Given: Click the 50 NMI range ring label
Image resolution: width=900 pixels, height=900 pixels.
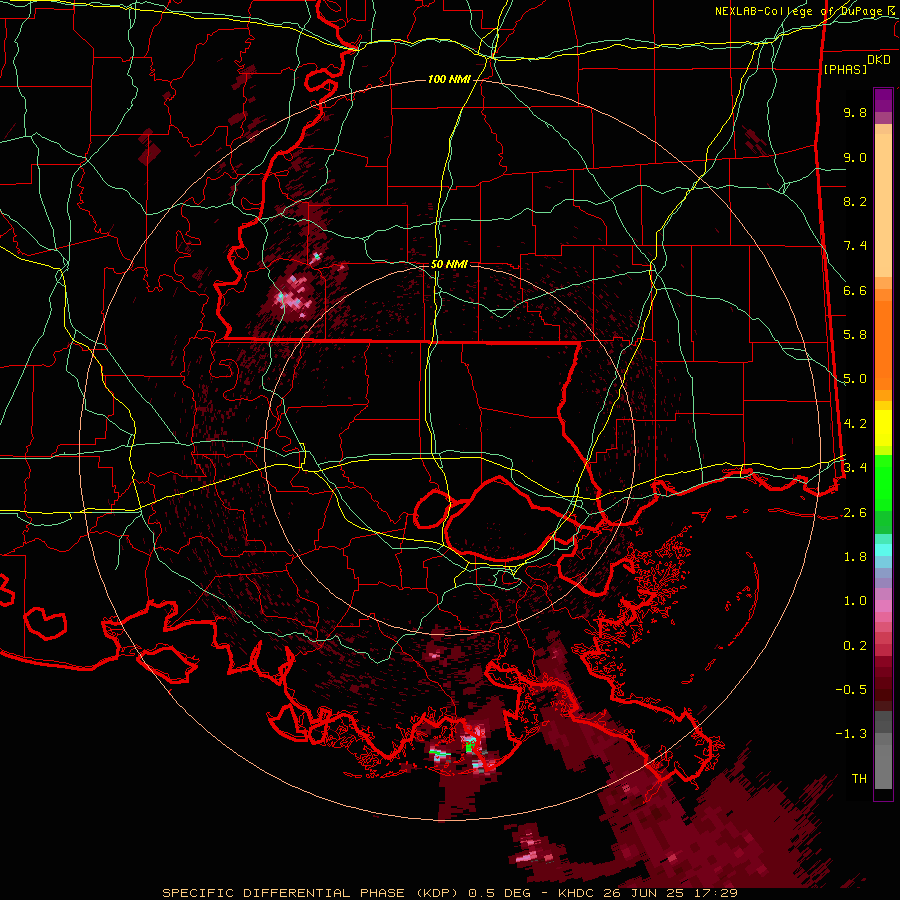Looking at the screenshot, I should 449,264.
